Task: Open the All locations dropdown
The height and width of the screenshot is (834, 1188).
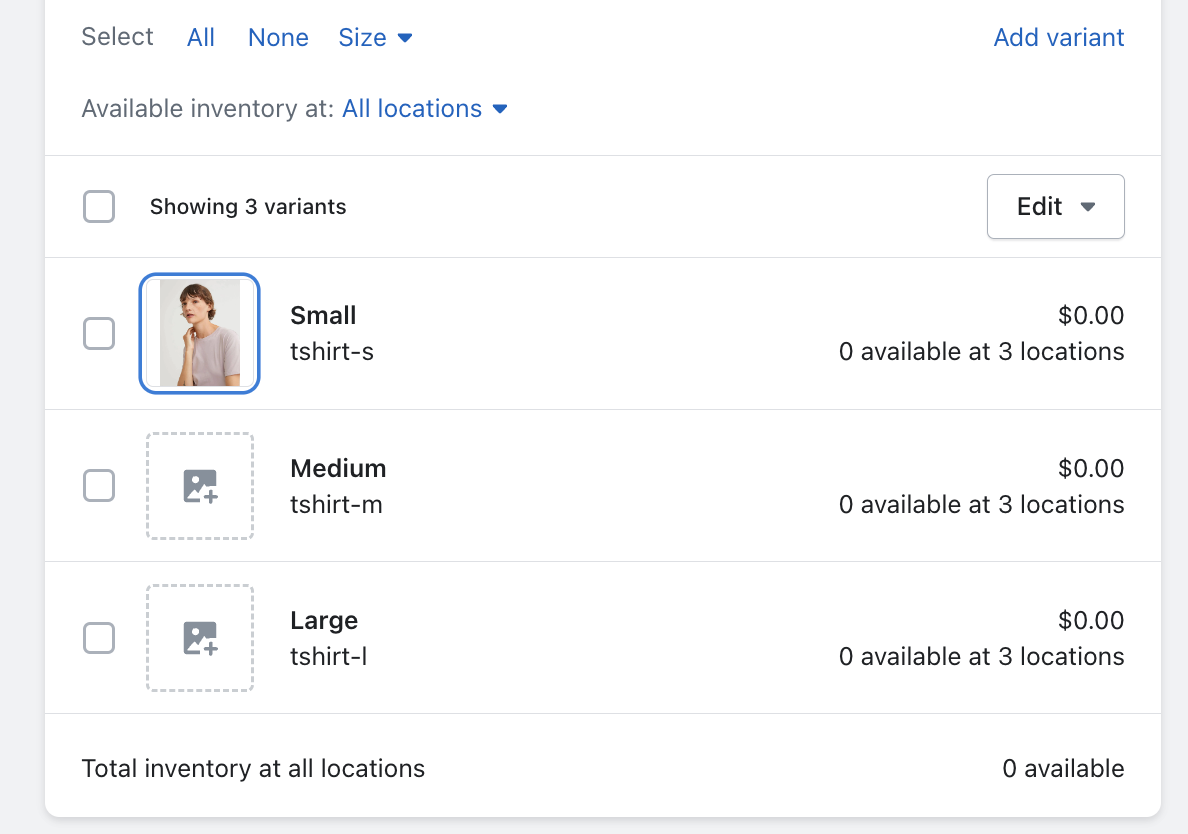Action: pyautogui.click(x=425, y=109)
